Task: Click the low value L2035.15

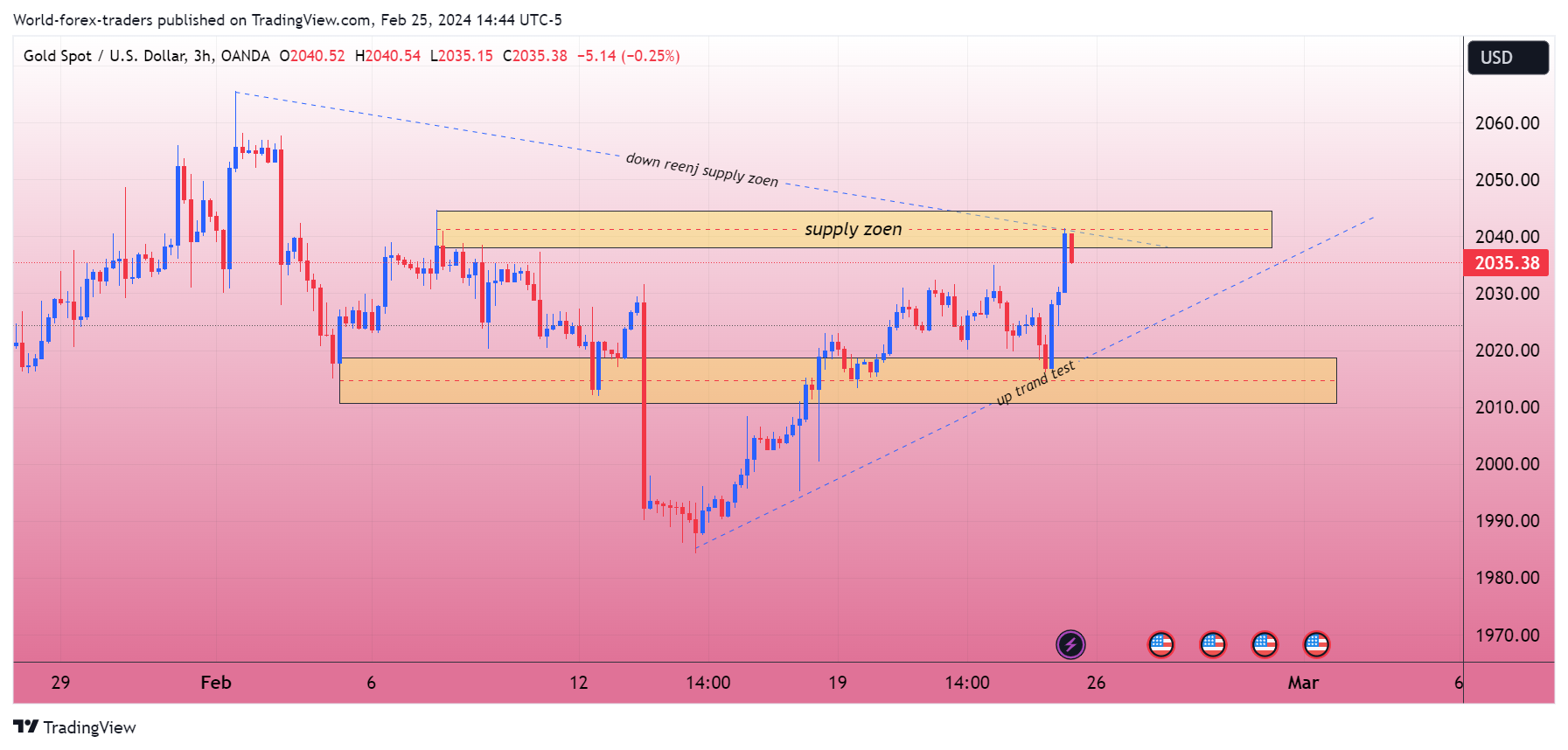Action: click(461, 56)
